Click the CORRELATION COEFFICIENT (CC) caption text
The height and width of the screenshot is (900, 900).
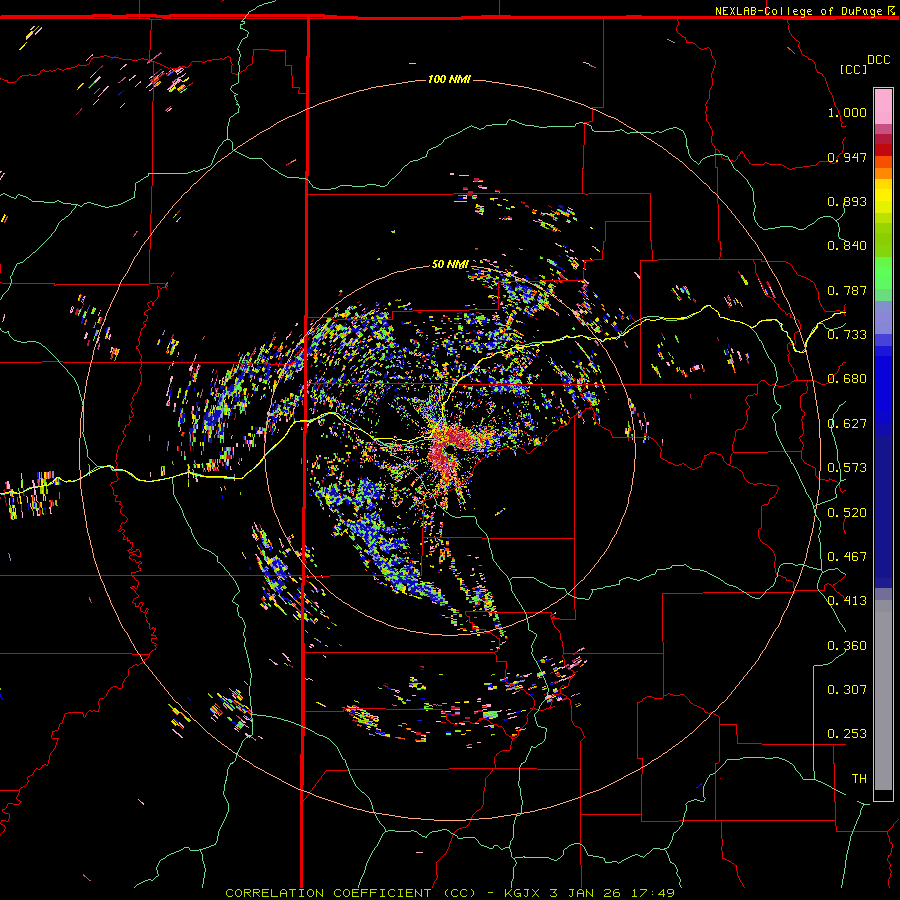pyautogui.click(x=351, y=893)
